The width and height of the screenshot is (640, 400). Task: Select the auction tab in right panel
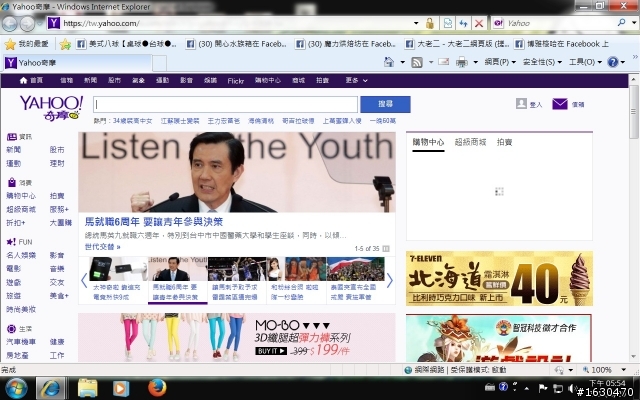[x=504, y=142]
